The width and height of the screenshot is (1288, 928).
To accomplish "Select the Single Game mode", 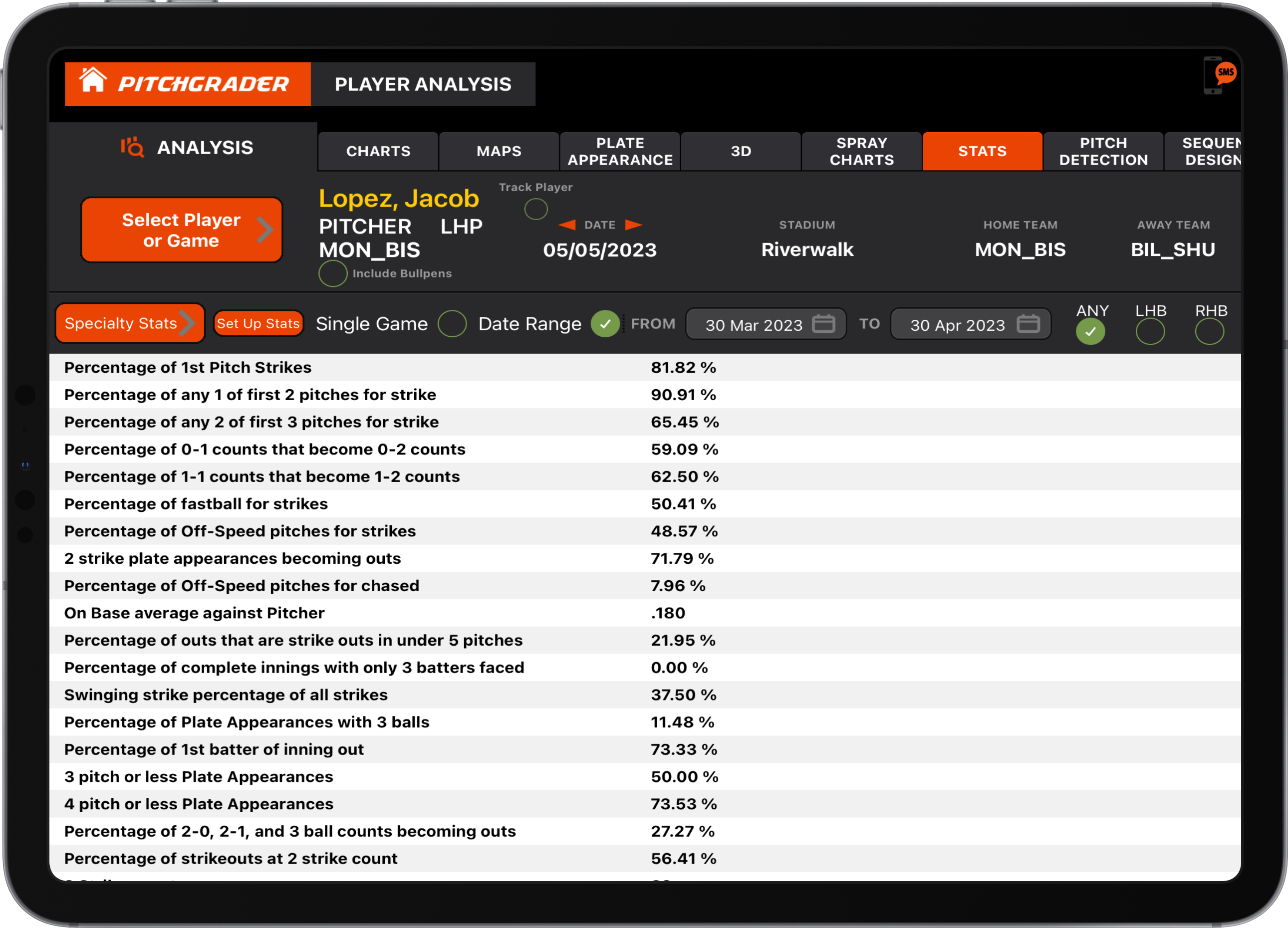I will pyautogui.click(x=452, y=324).
